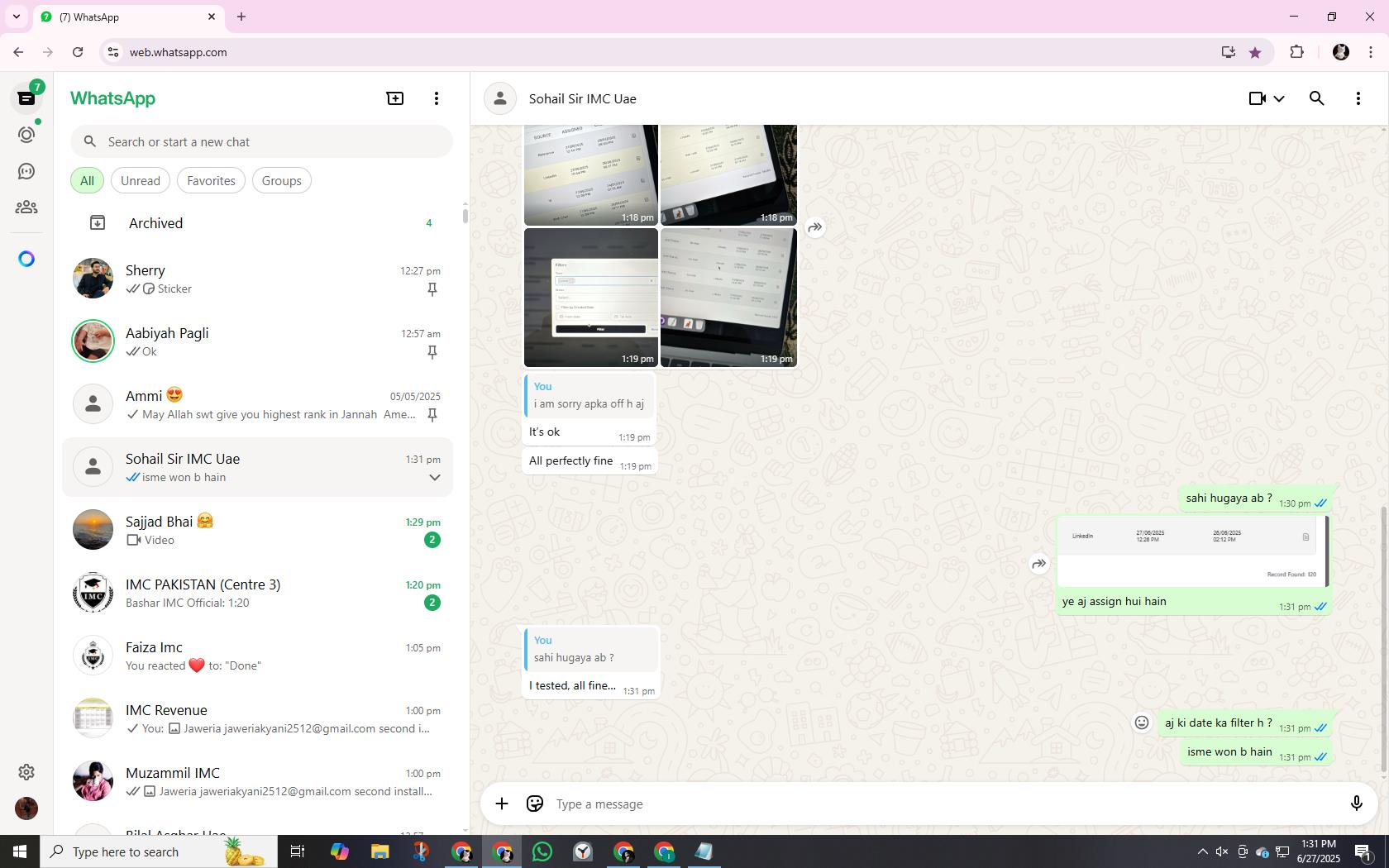Open IMC PAKISTAN (Centre 3) group chat
Screen dimensions: 1389x868
pyautogui.click(x=257, y=593)
